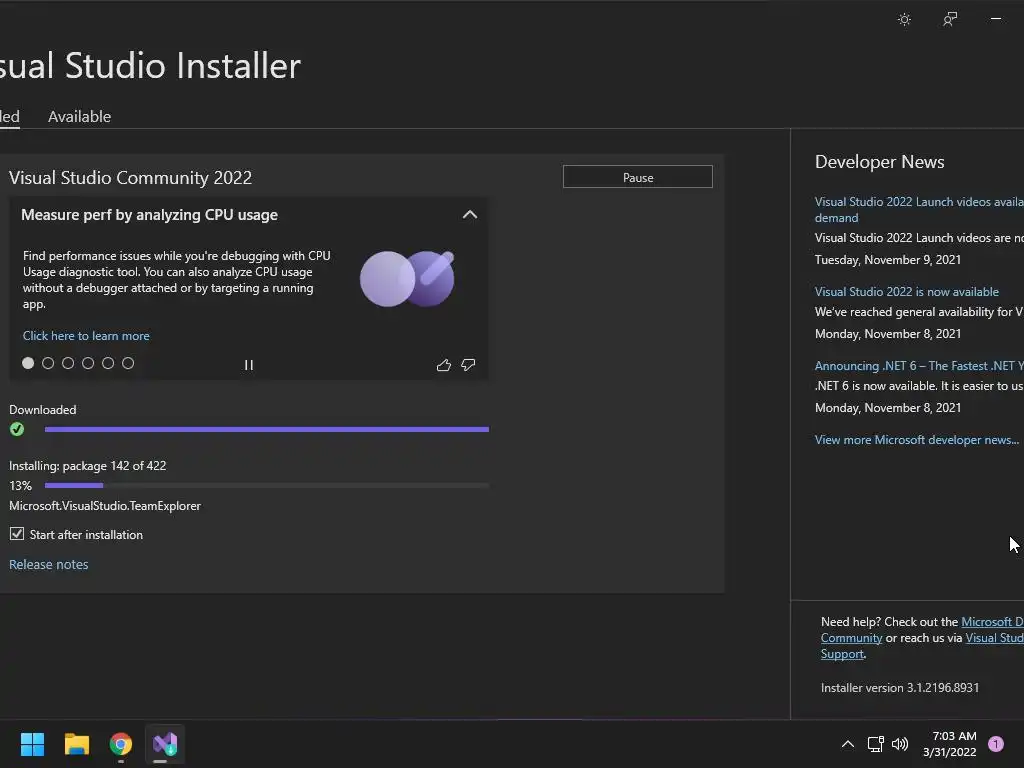Open the Release notes link
The image size is (1024, 768).
pos(48,564)
